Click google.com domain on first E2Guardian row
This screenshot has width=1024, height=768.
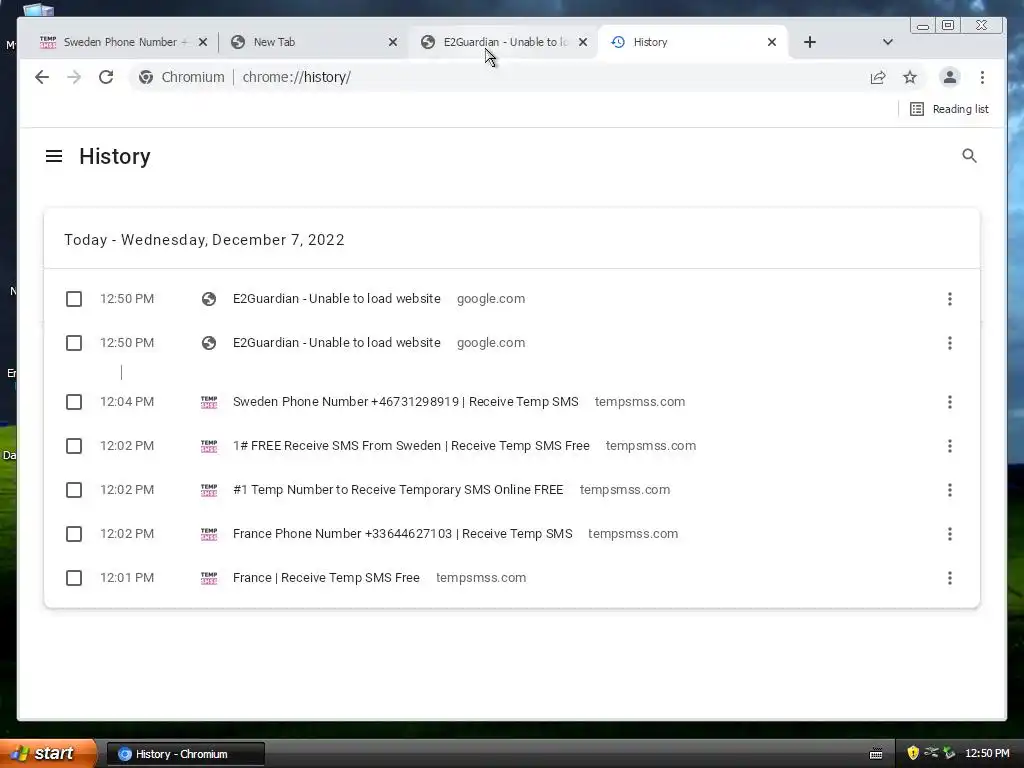(490, 298)
